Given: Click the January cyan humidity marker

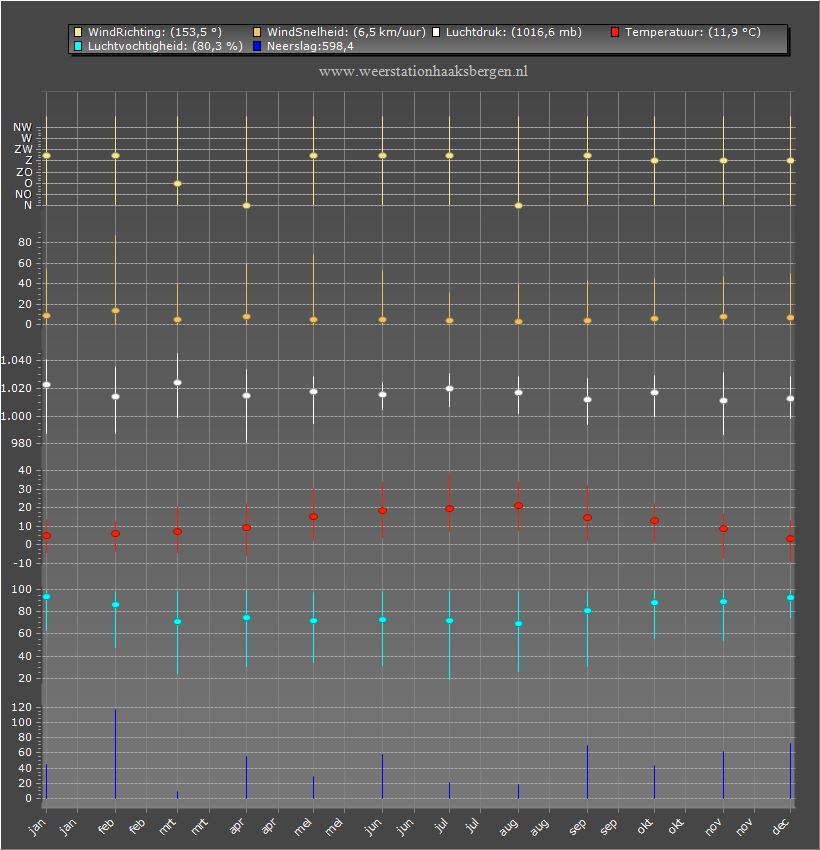Looking at the screenshot, I should pos(47,597).
